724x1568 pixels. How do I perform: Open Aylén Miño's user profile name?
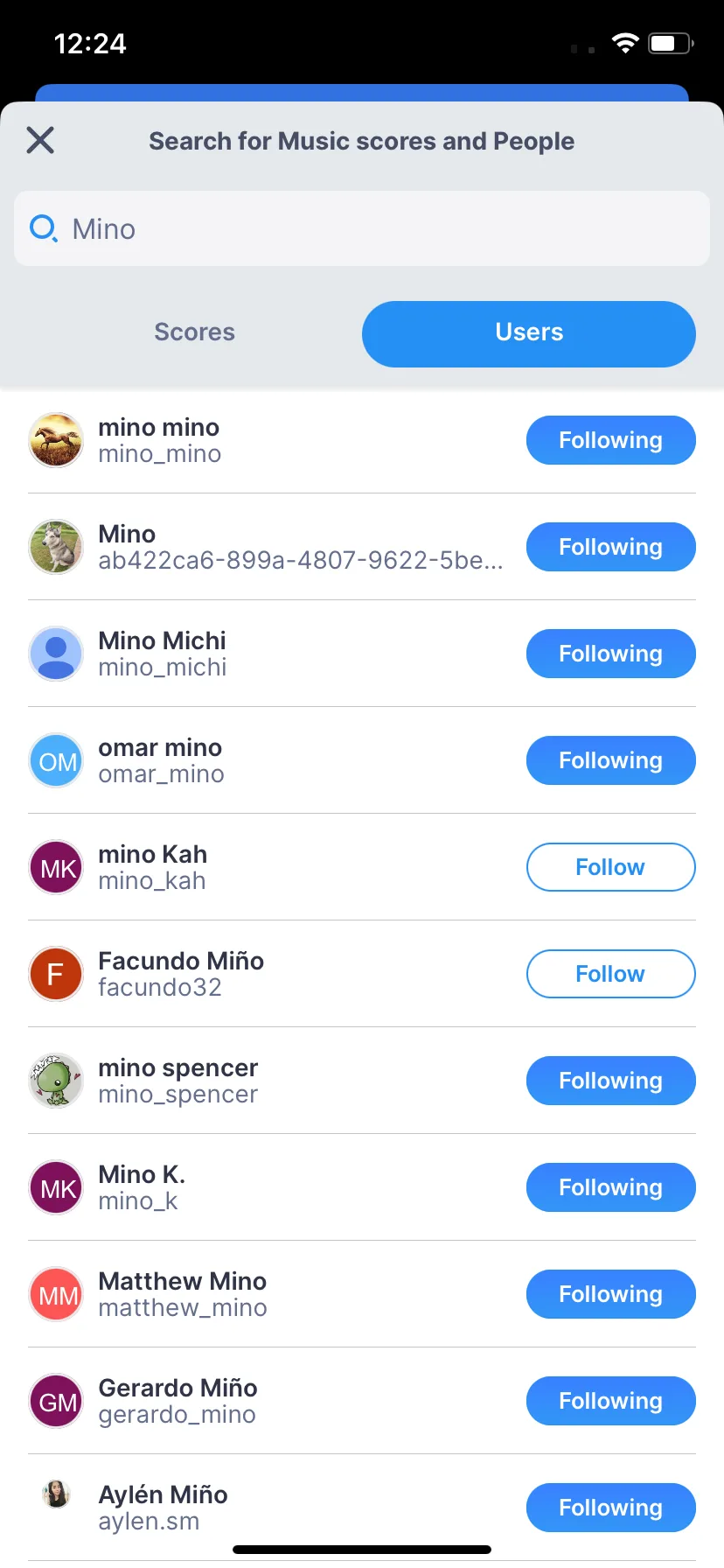tap(164, 1494)
